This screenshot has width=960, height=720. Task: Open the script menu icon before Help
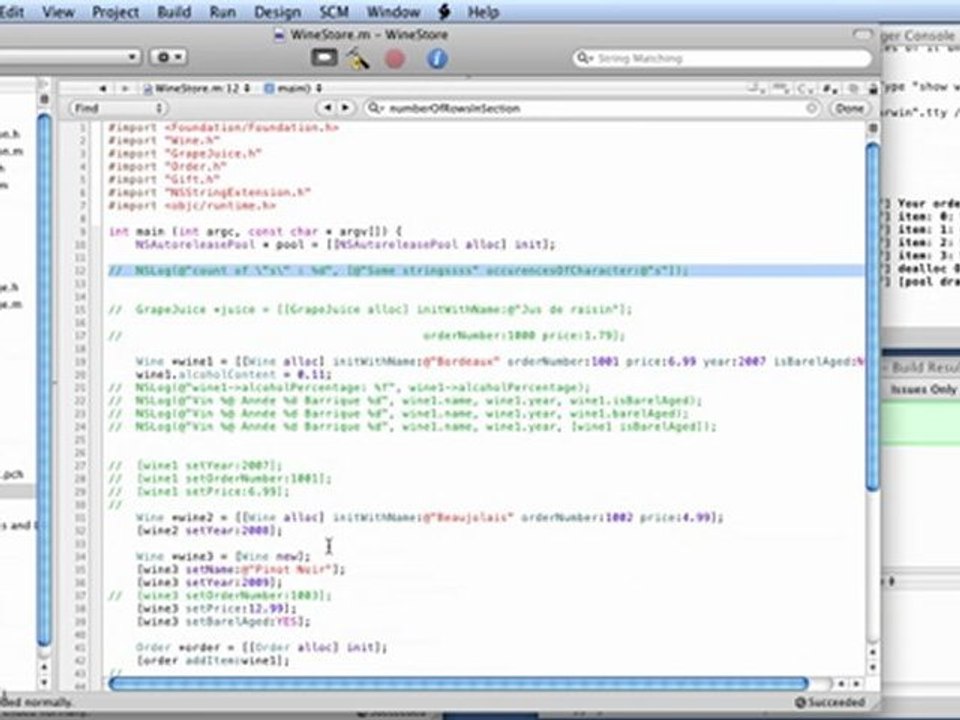coord(444,12)
